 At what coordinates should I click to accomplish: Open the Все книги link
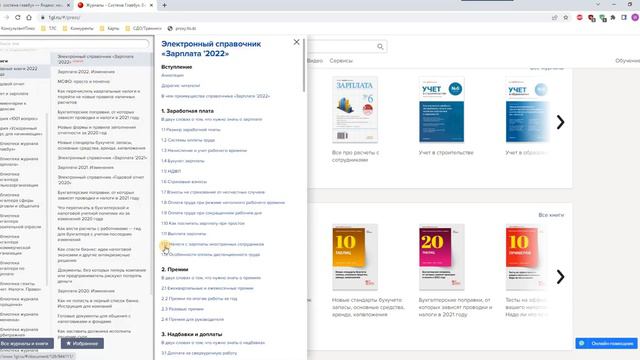[x=551, y=215]
